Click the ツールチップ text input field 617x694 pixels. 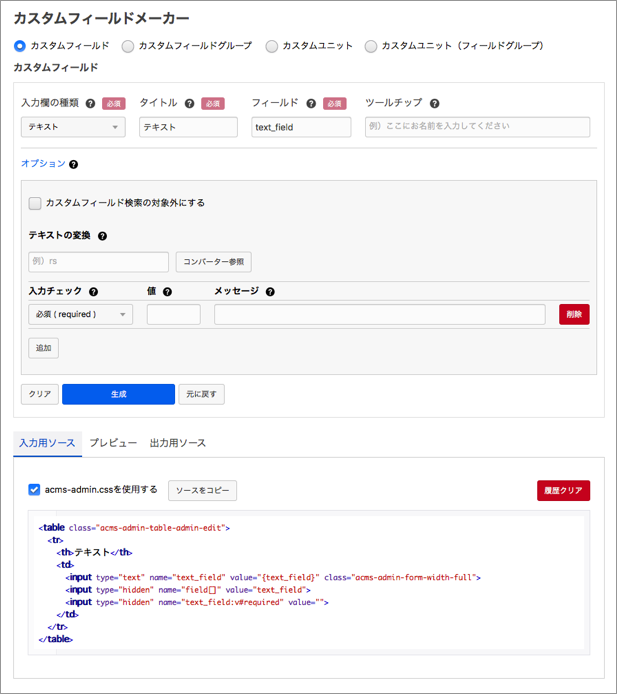pyautogui.click(x=477, y=127)
